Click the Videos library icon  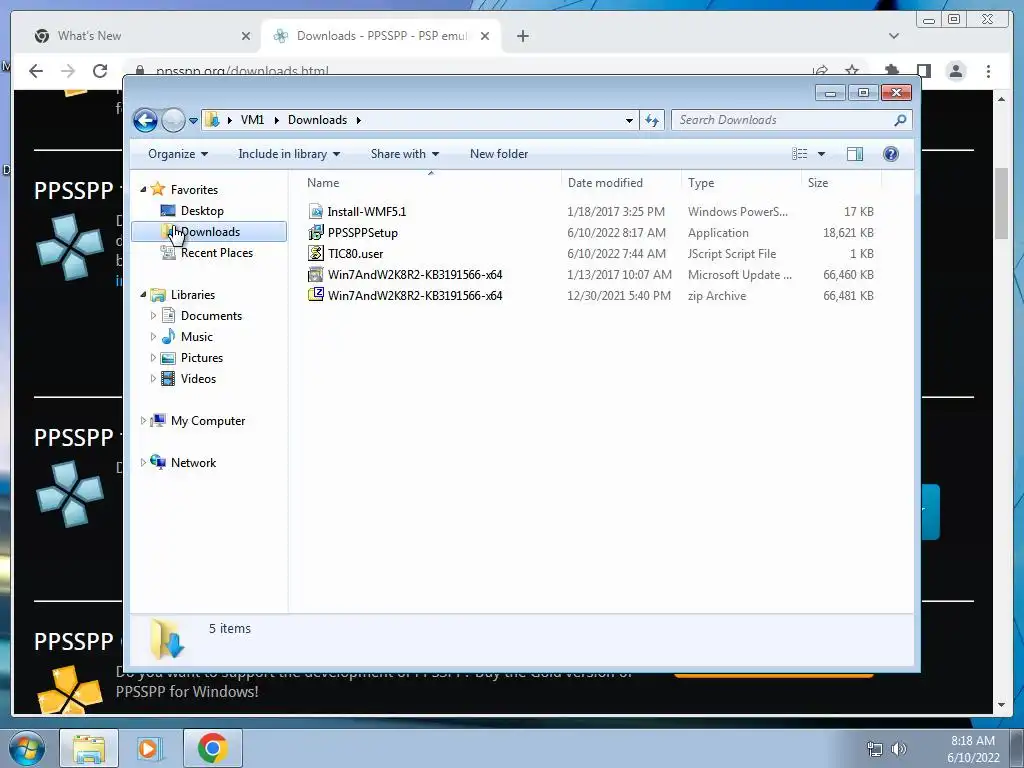click(x=168, y=379)
